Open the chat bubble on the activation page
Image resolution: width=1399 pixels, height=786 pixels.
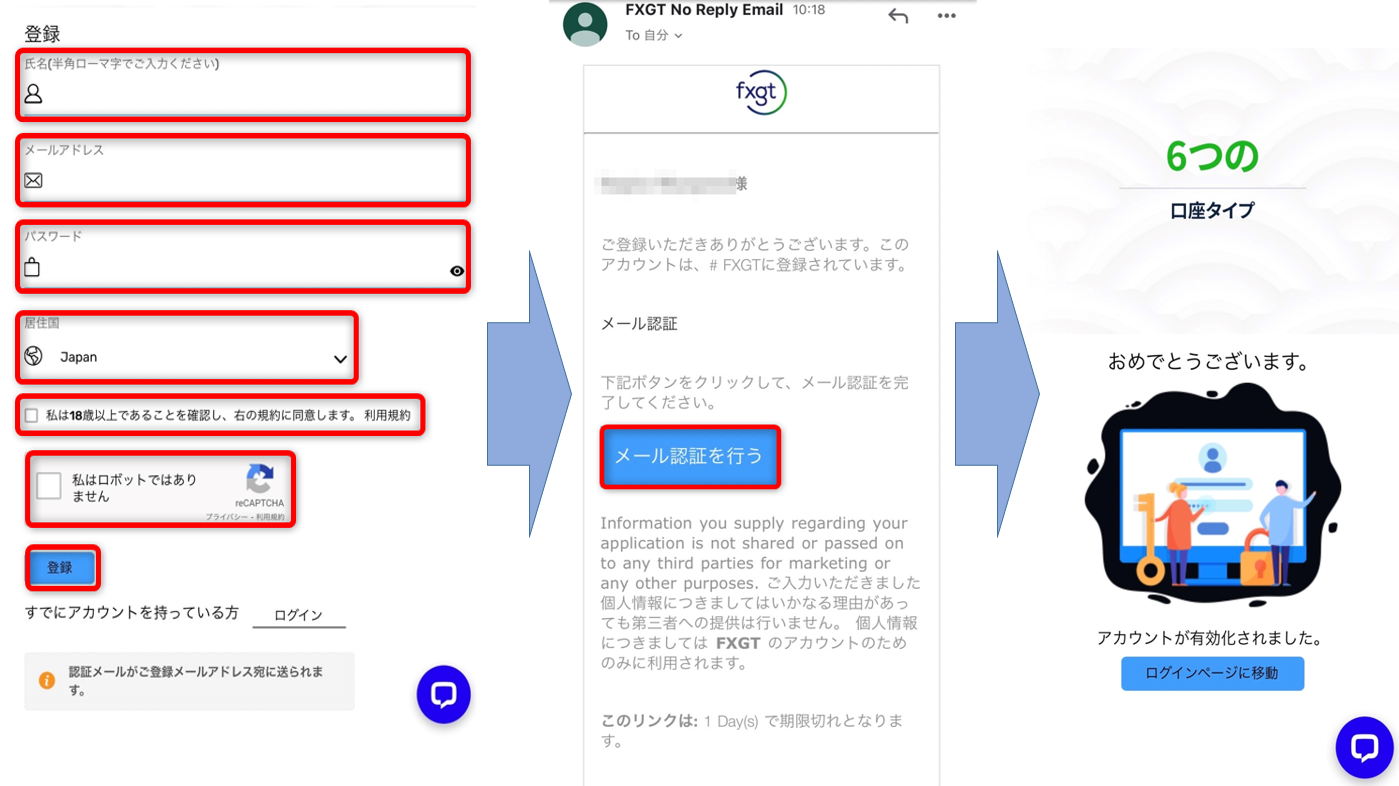[x=1364, y=747]
